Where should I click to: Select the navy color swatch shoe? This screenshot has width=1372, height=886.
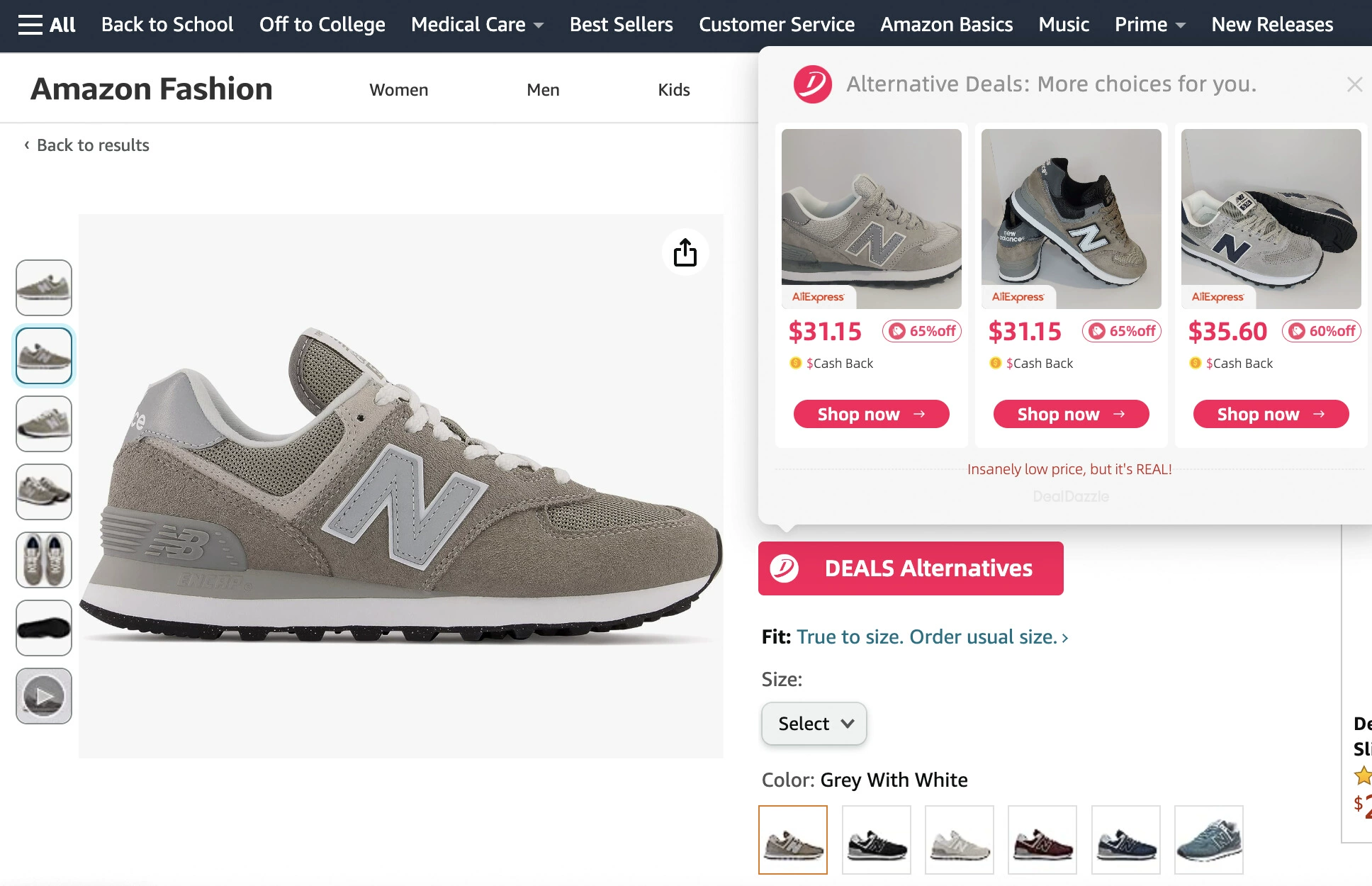click(1126, 840)
